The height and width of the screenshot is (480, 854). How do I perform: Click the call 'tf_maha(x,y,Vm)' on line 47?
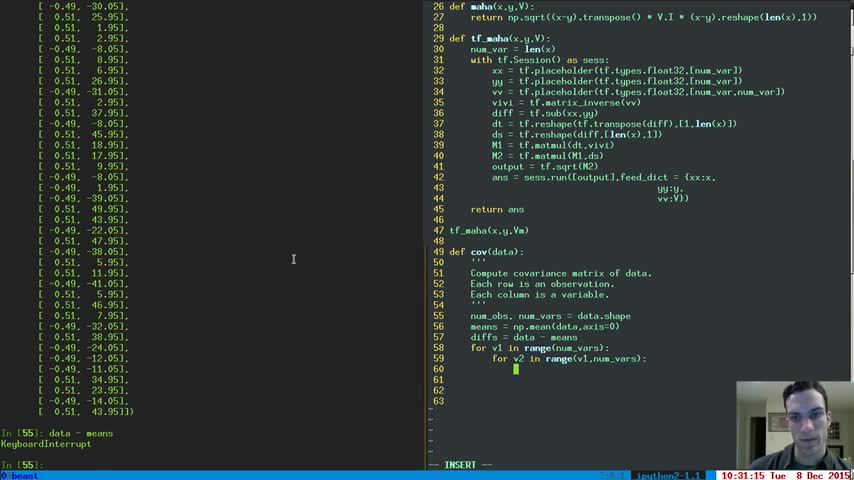pyautogui.click(x=489, y=230)
